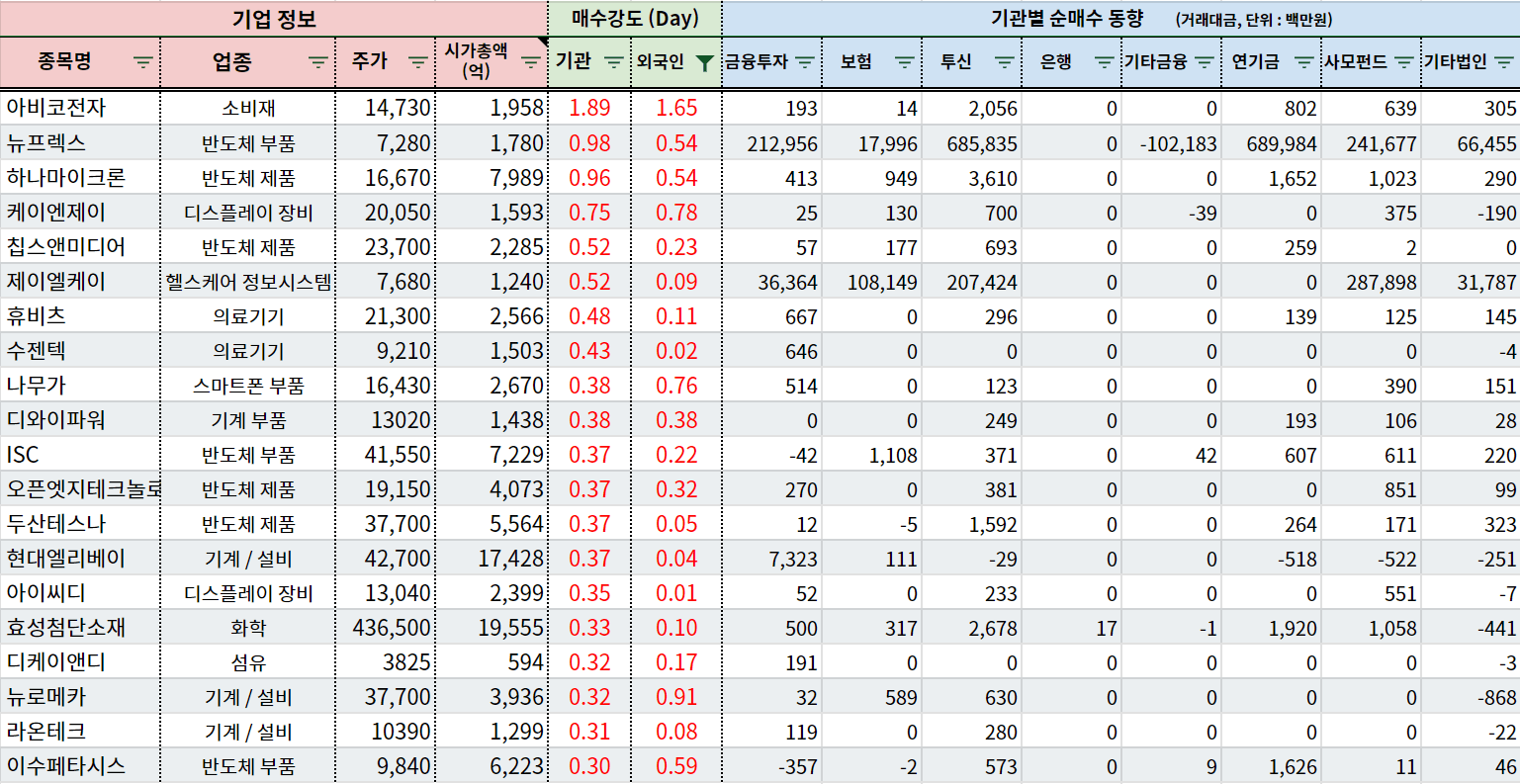Select the 디케이앤디 stock name cell
This screenshot has width=1520, height=784.
(x=80, y=662)
